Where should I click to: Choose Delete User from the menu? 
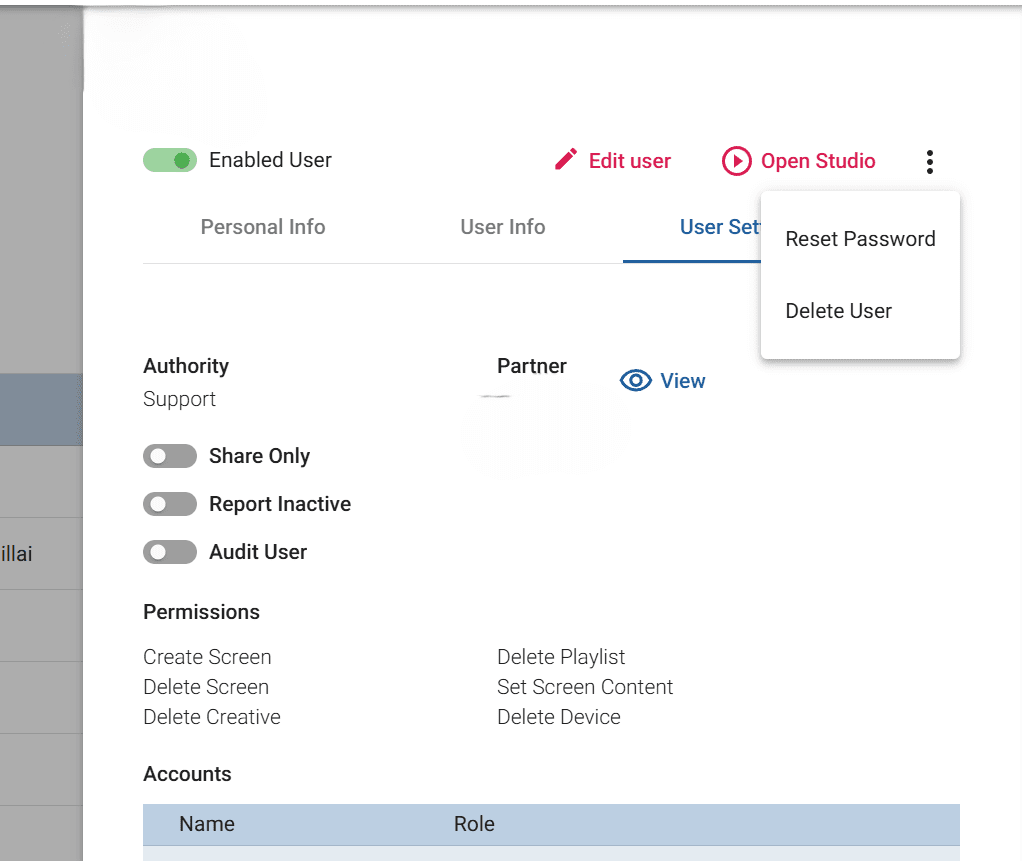pos(838,311)
